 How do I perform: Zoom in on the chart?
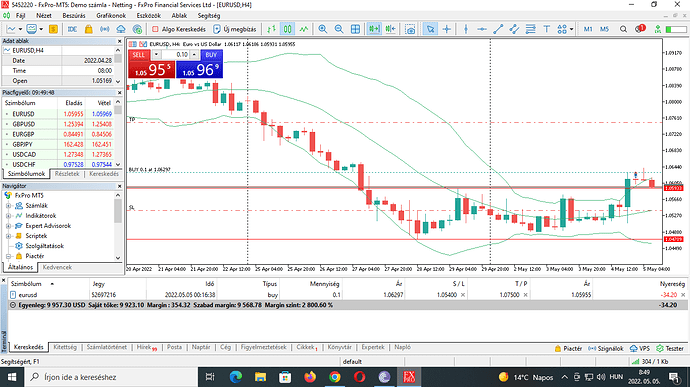323,29
